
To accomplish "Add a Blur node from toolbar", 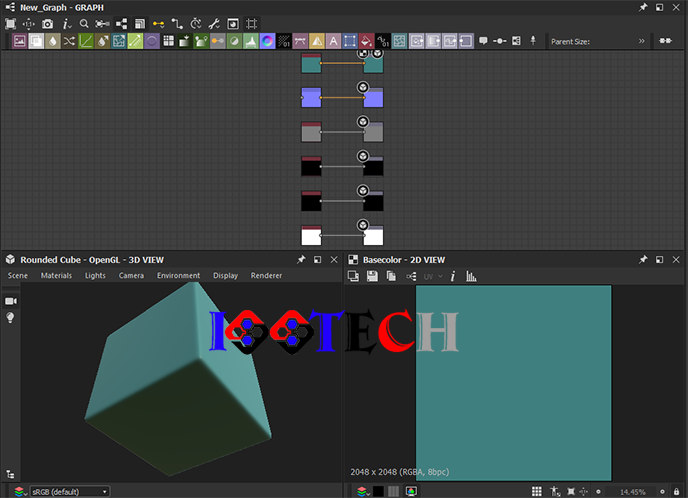I will pos(53,41).
